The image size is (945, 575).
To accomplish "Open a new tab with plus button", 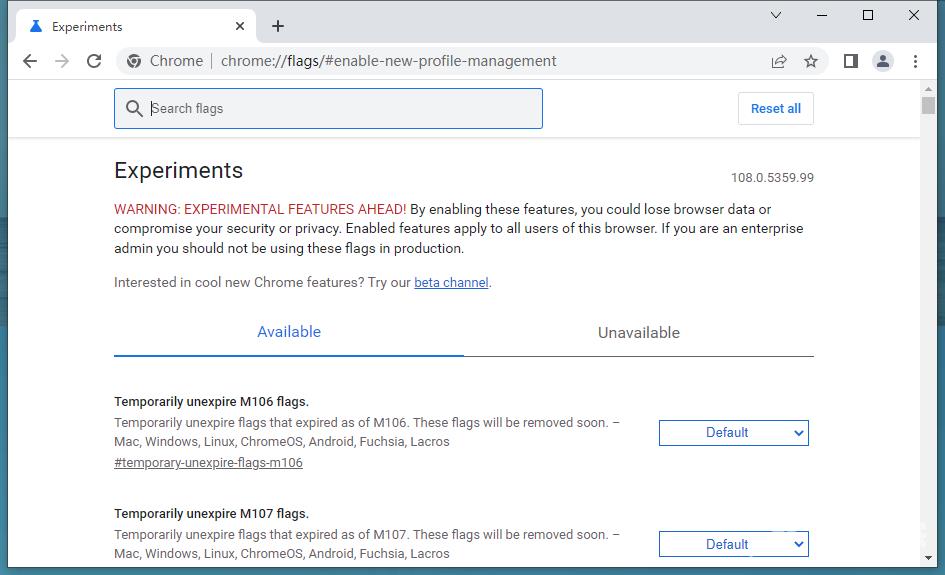I will pos(278,26).
